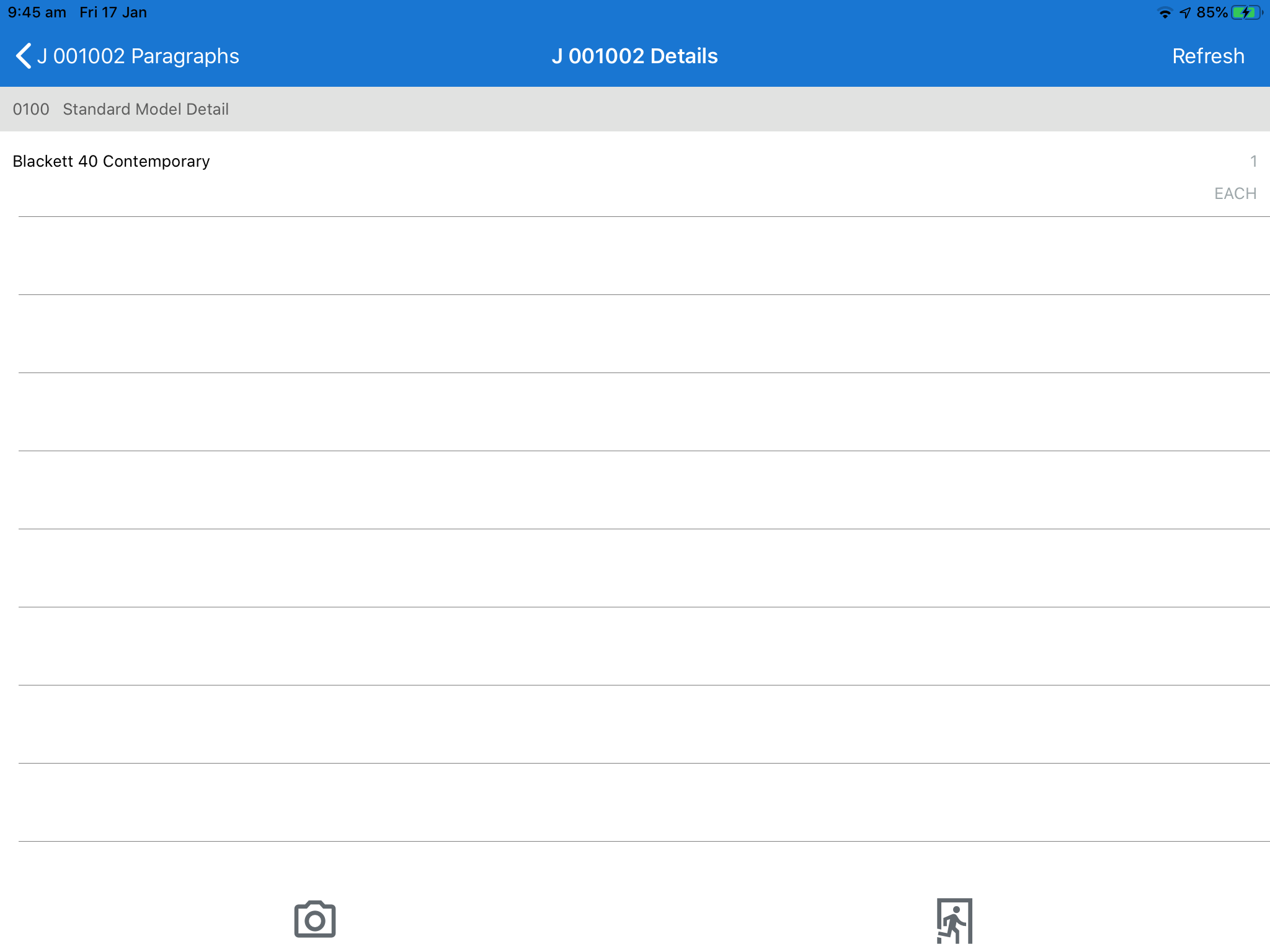Tap the J 001002 Details title
The image size is (1270, 952).
[634, 56]
